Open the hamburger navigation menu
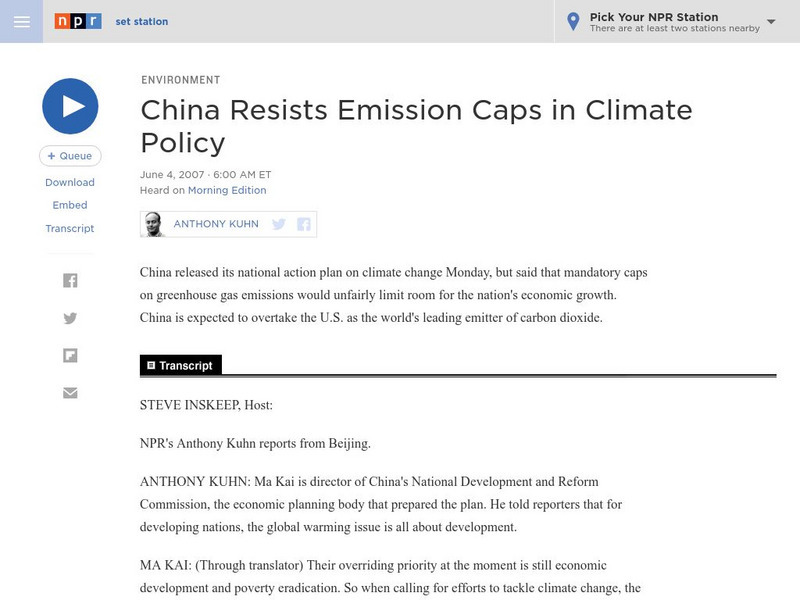 pos(20,20)
